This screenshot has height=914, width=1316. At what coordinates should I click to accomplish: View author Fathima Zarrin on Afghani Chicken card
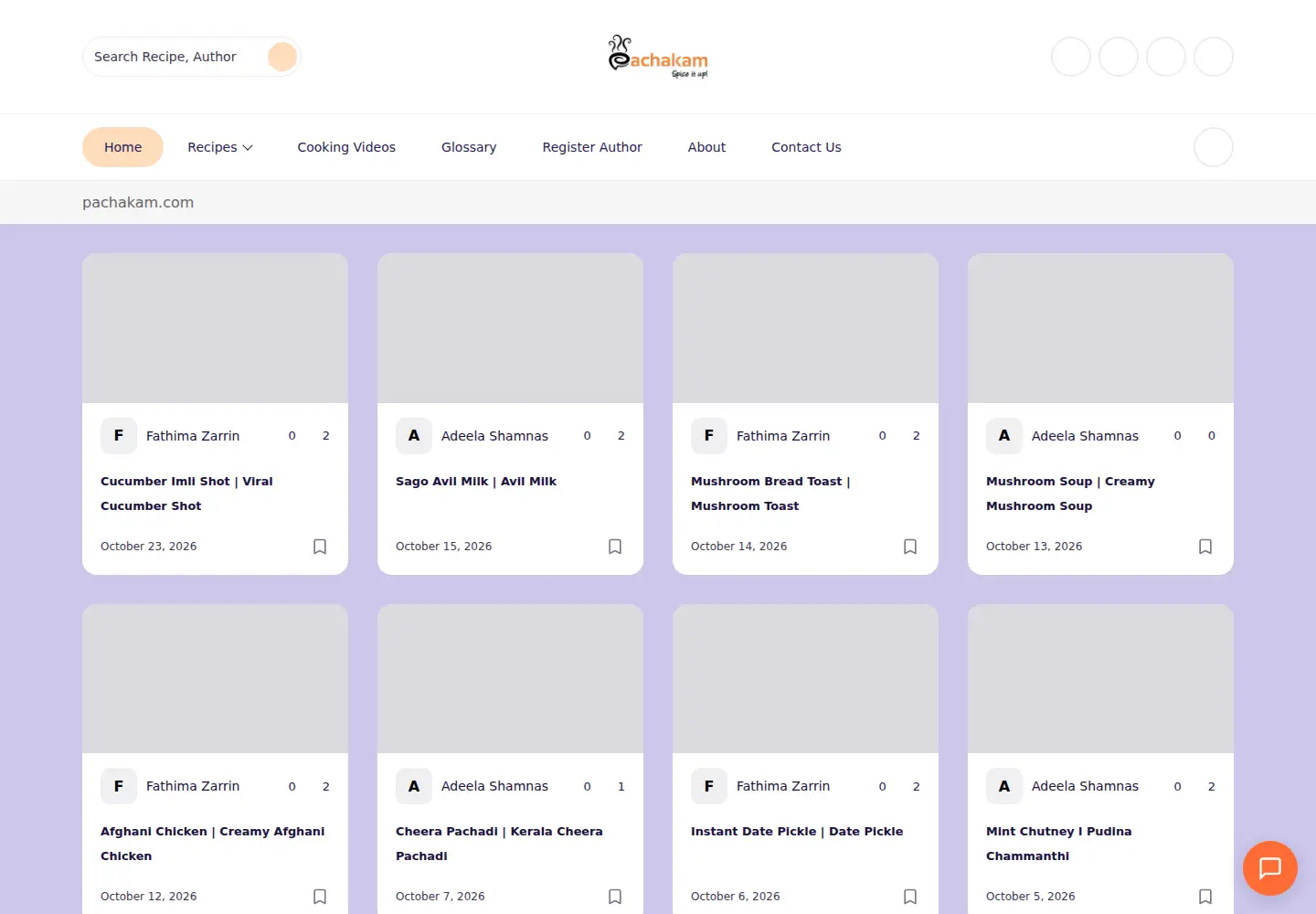pyautogui.click(x=193, y=786)
